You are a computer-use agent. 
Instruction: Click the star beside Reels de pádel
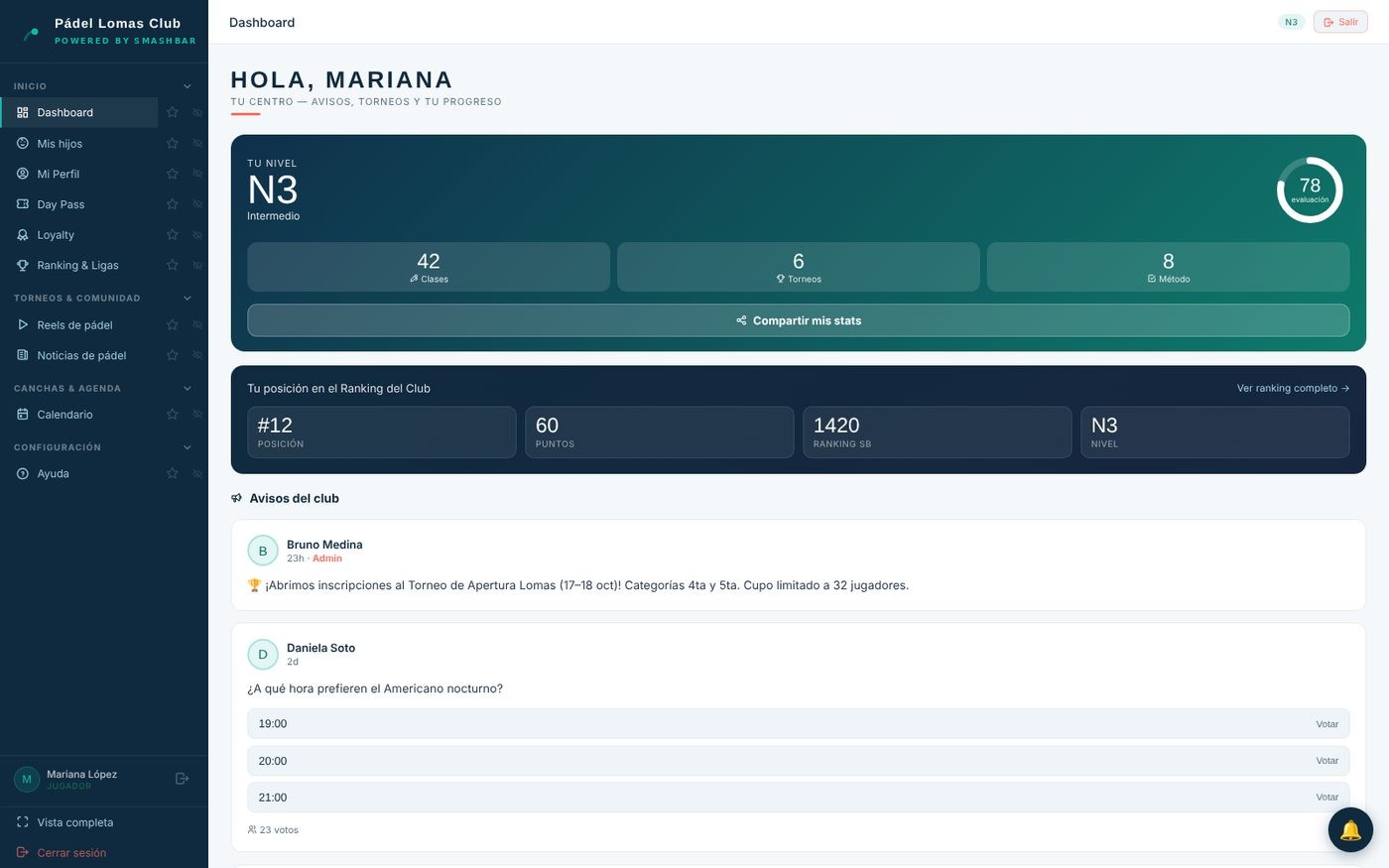pos(173,324)
